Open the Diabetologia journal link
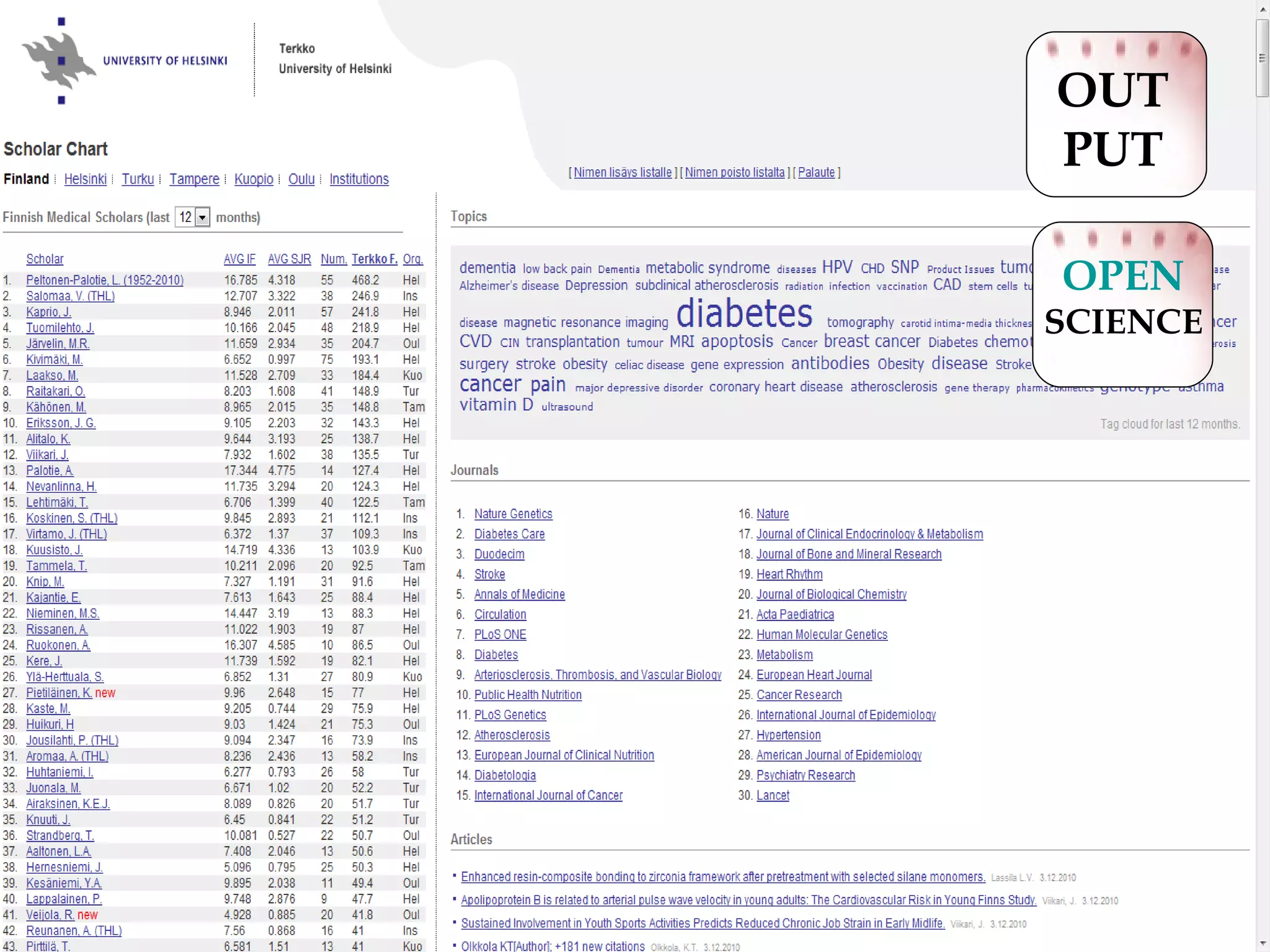This screenshot has height=952, width=1270. coord(505,775)
